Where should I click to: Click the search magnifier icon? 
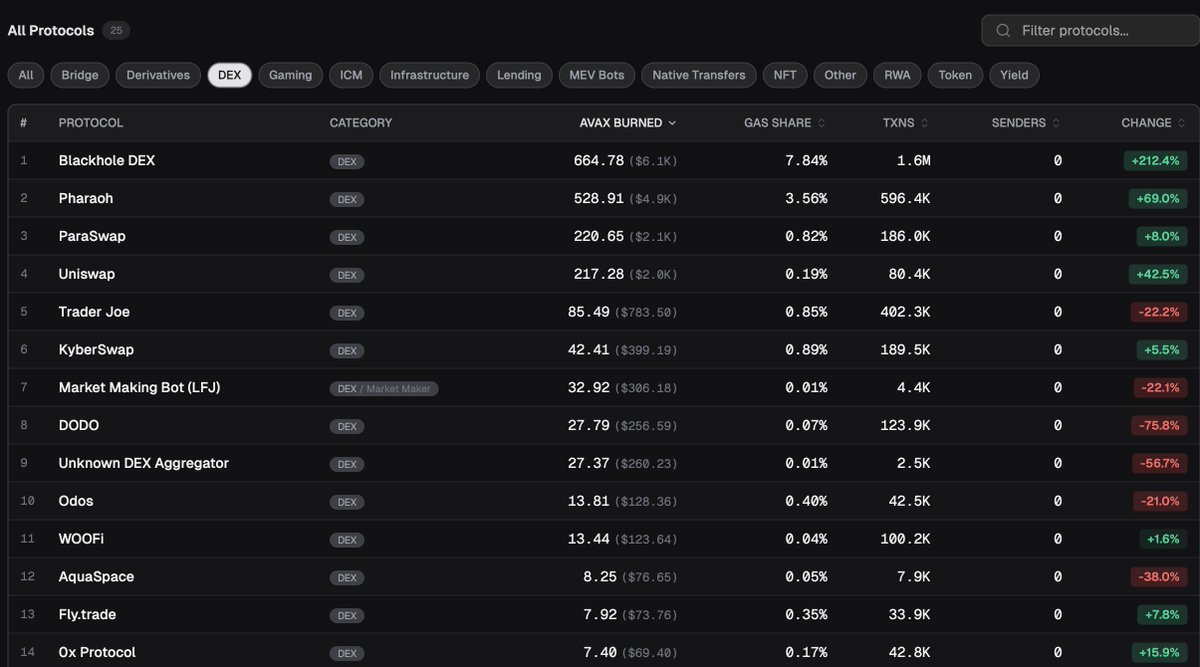coord(1003,31)
